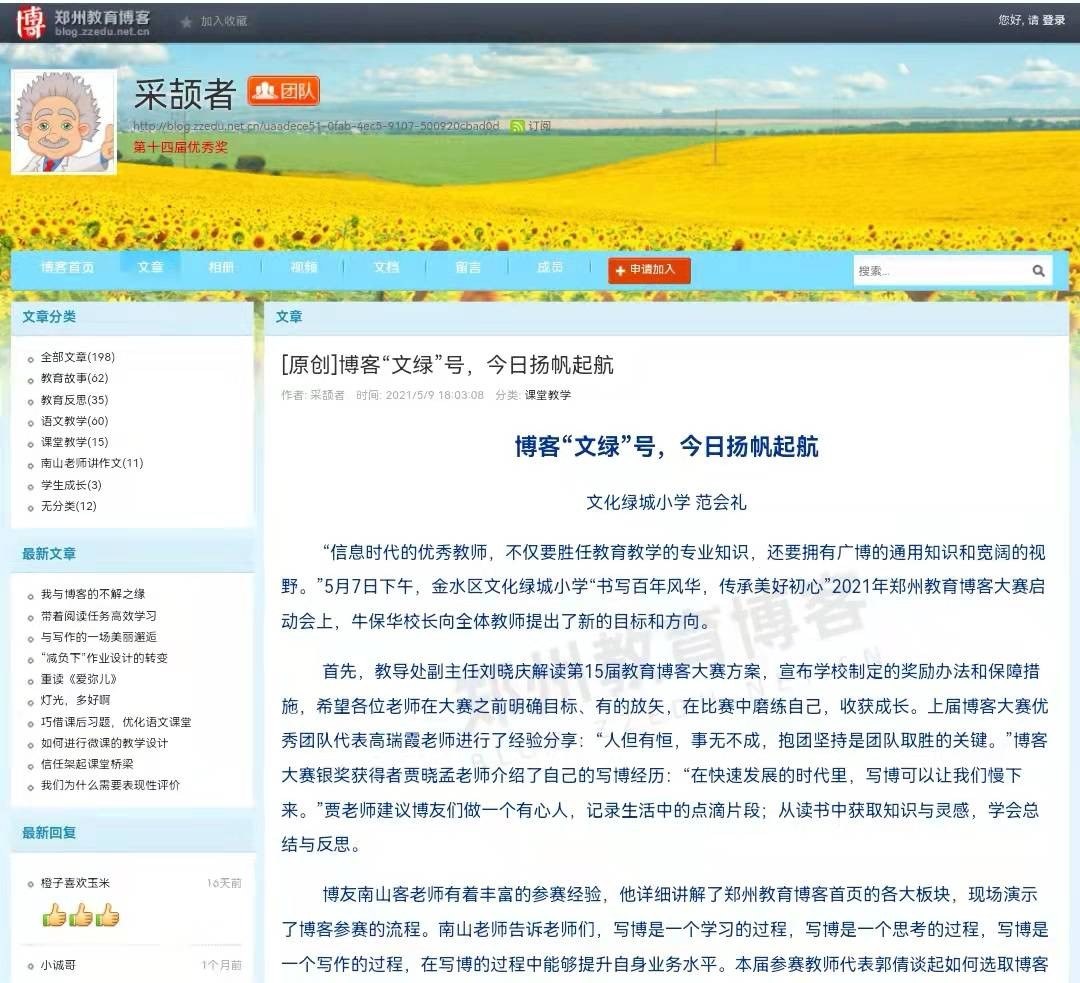1080x983 pixels.
Task: Click the search magnifier icon
Action: (1038, 270)
